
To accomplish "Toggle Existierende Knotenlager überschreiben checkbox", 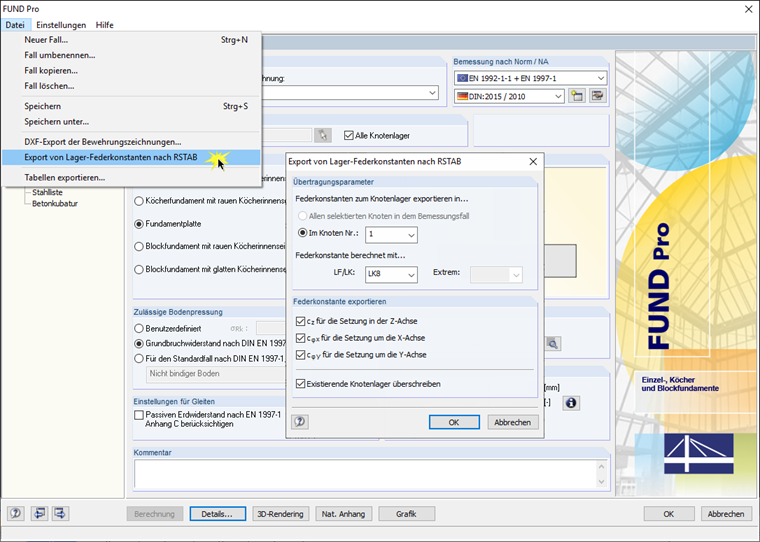I will (301, 384).
